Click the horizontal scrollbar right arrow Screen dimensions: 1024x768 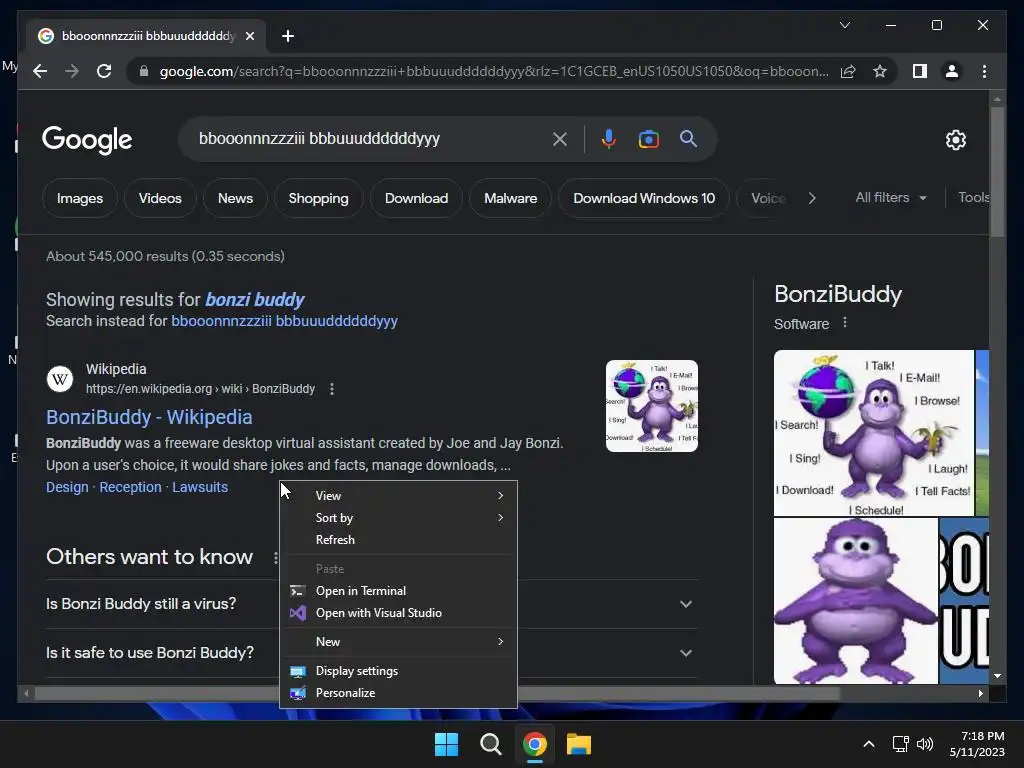981,694
